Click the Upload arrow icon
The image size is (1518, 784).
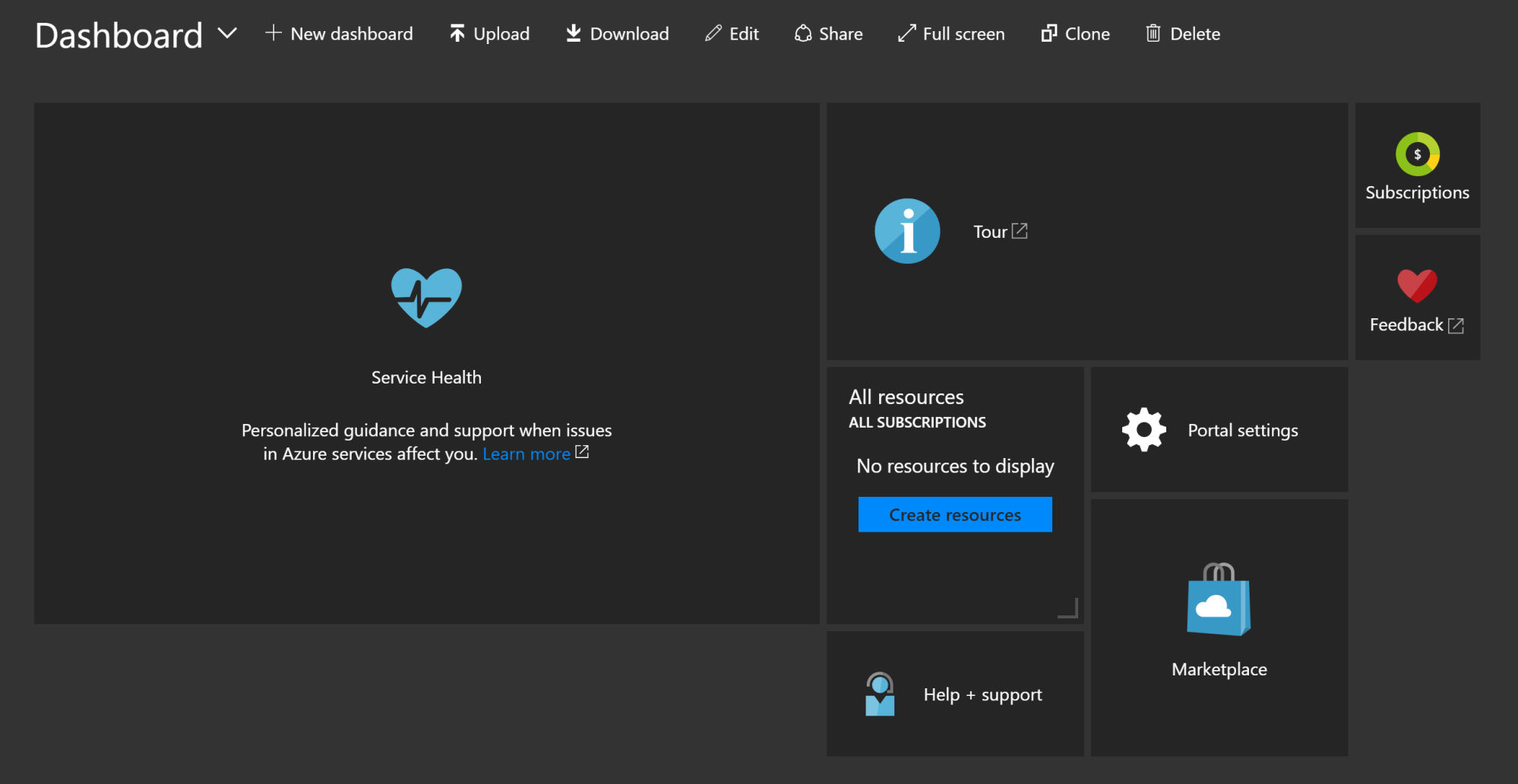(457, 33)
